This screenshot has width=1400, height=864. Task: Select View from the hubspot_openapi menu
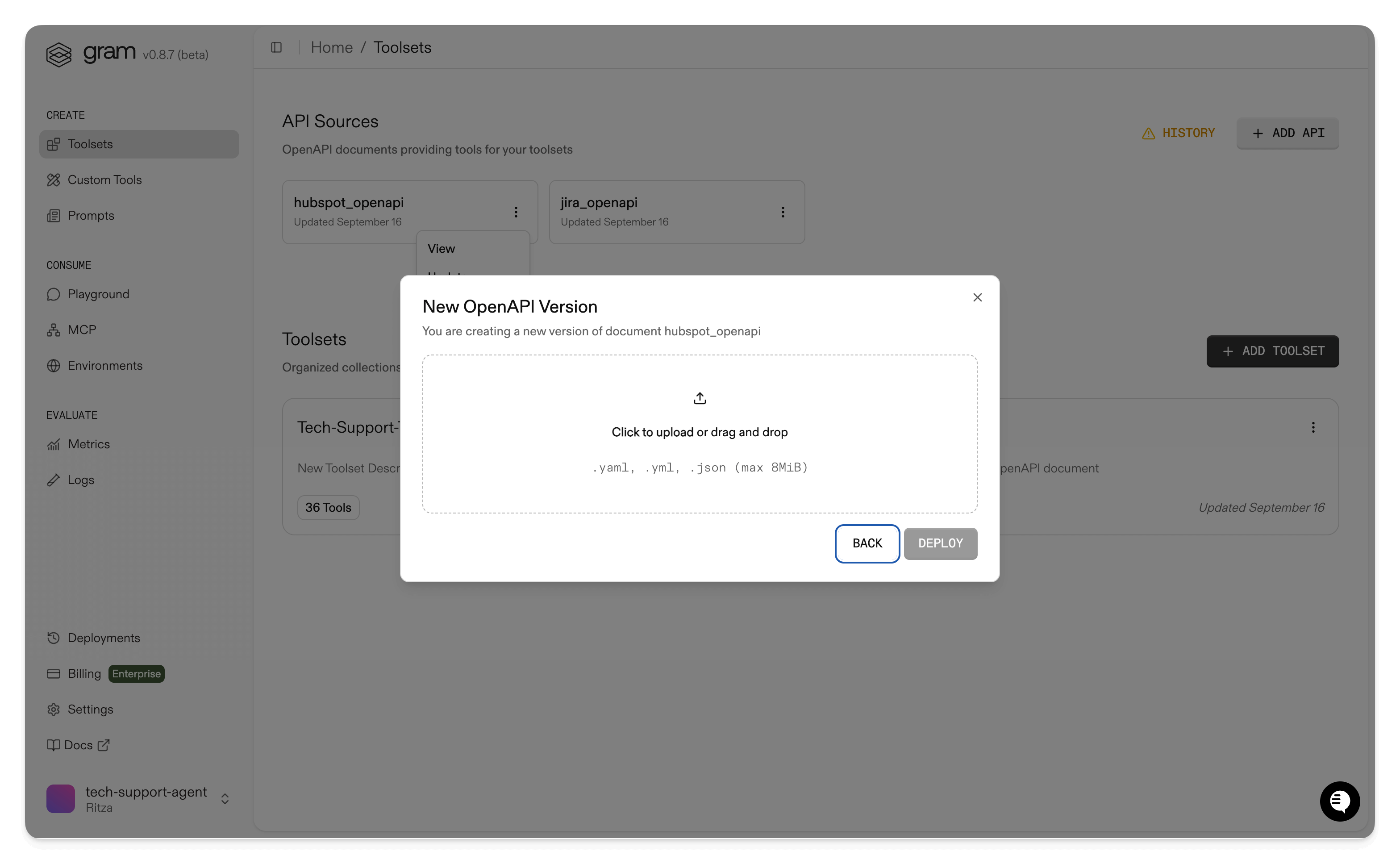click(441, 248)
